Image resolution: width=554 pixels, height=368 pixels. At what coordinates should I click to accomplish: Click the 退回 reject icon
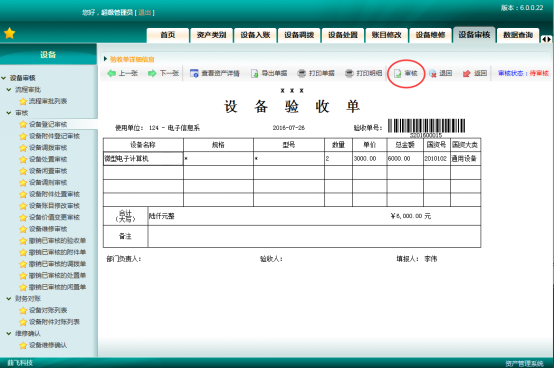click(x=432, y=73)
